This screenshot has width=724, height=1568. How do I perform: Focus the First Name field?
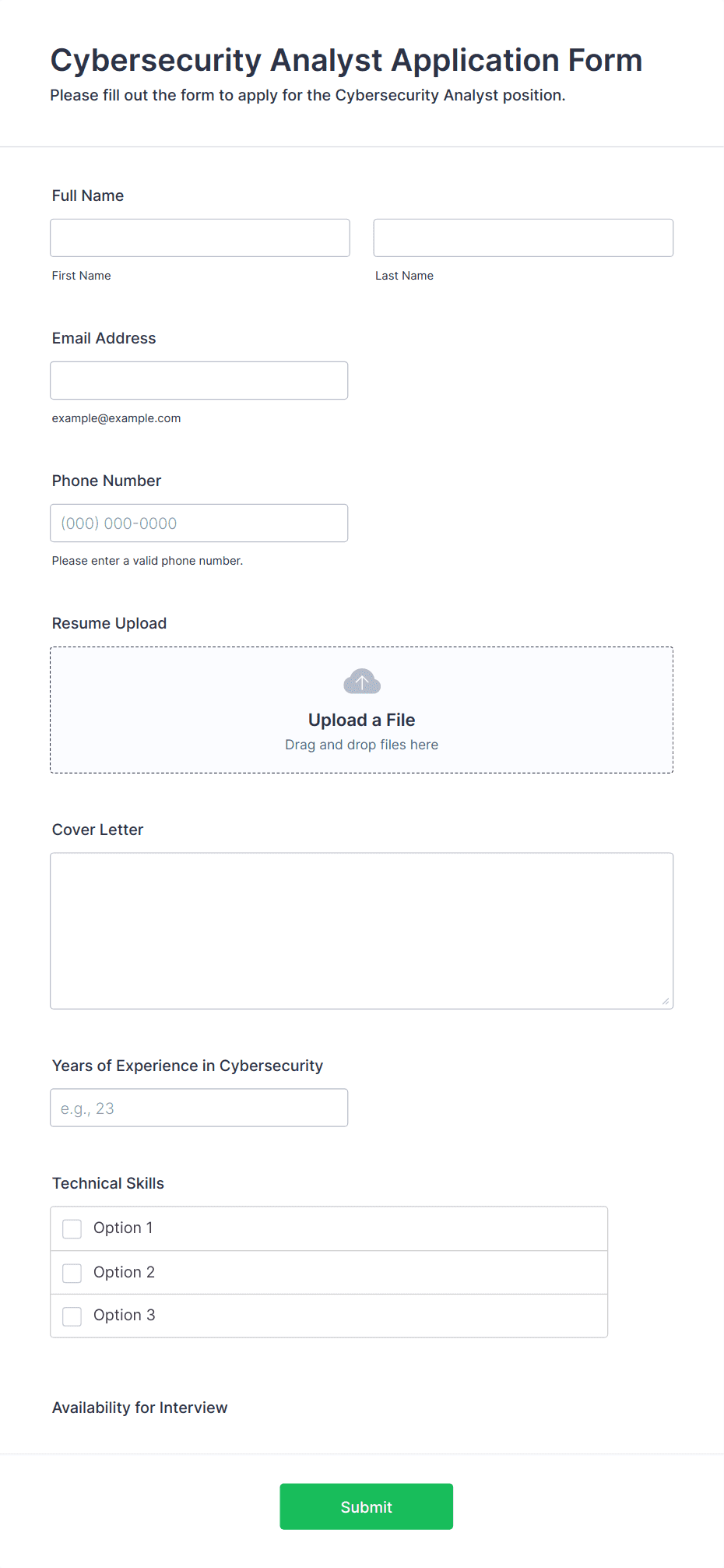[x=200, y=238]
